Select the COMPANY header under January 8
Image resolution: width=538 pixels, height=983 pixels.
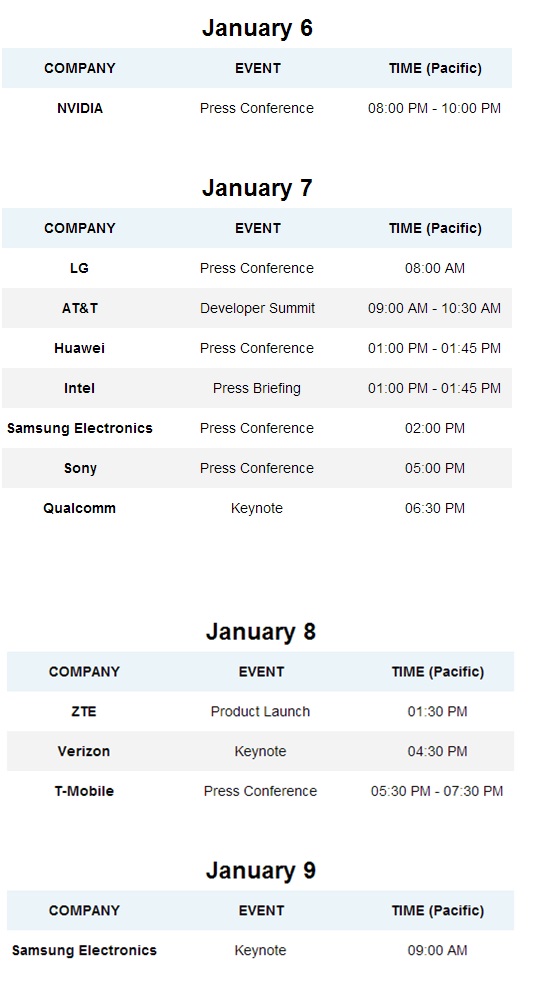[84, 671]
